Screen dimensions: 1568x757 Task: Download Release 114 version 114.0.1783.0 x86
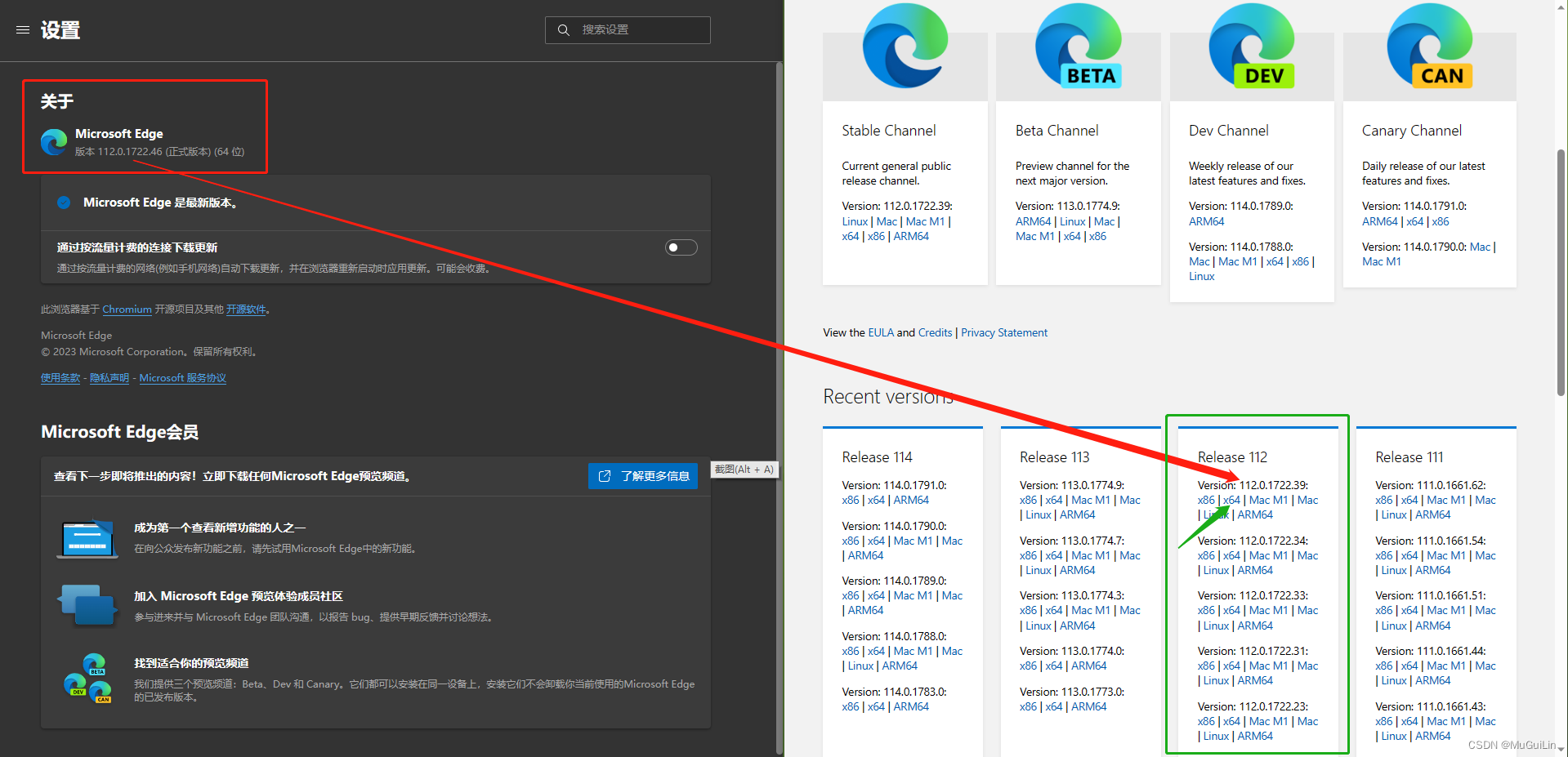point(851,706)
